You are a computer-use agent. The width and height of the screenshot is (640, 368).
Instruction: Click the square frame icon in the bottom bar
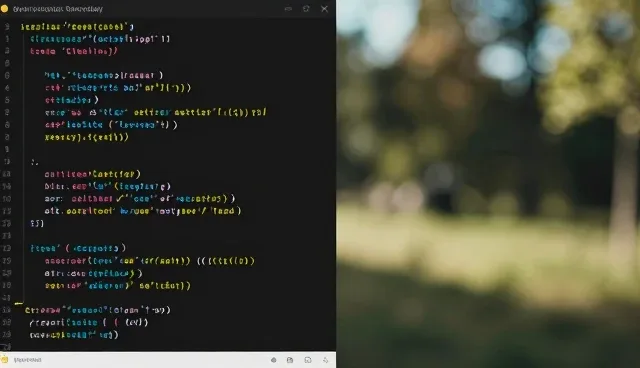[x=308, y=360]
